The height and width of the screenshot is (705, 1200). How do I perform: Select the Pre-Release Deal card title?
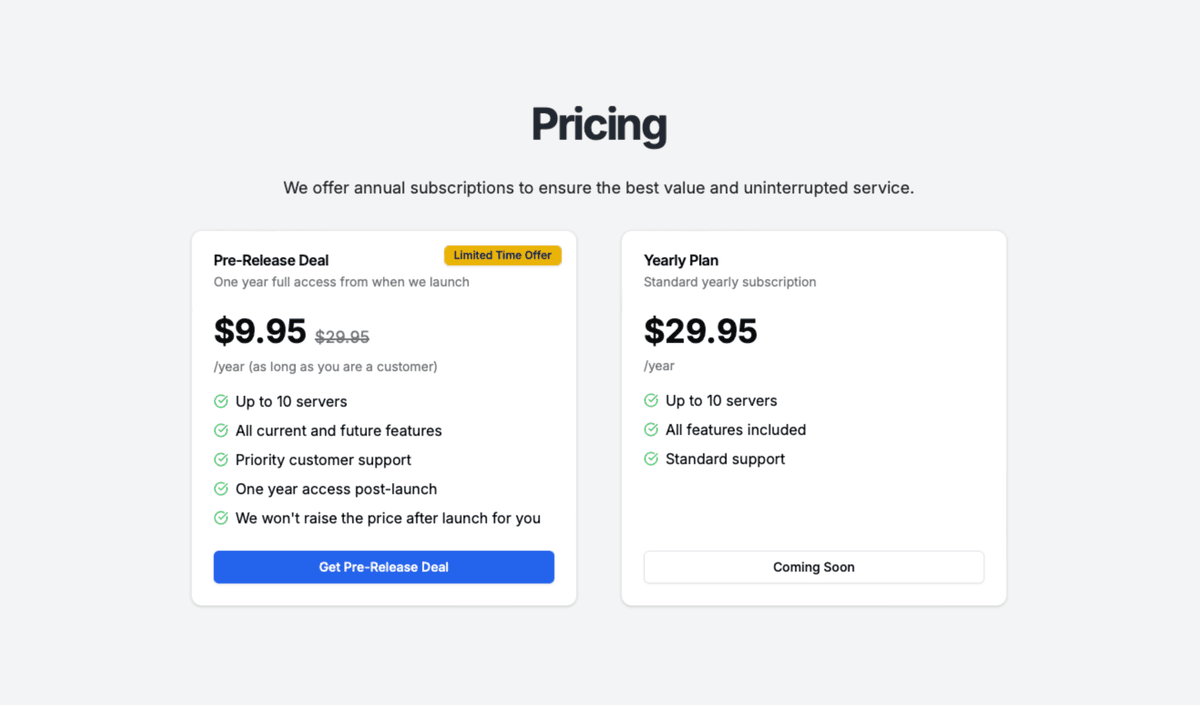[x=271, y=260]
